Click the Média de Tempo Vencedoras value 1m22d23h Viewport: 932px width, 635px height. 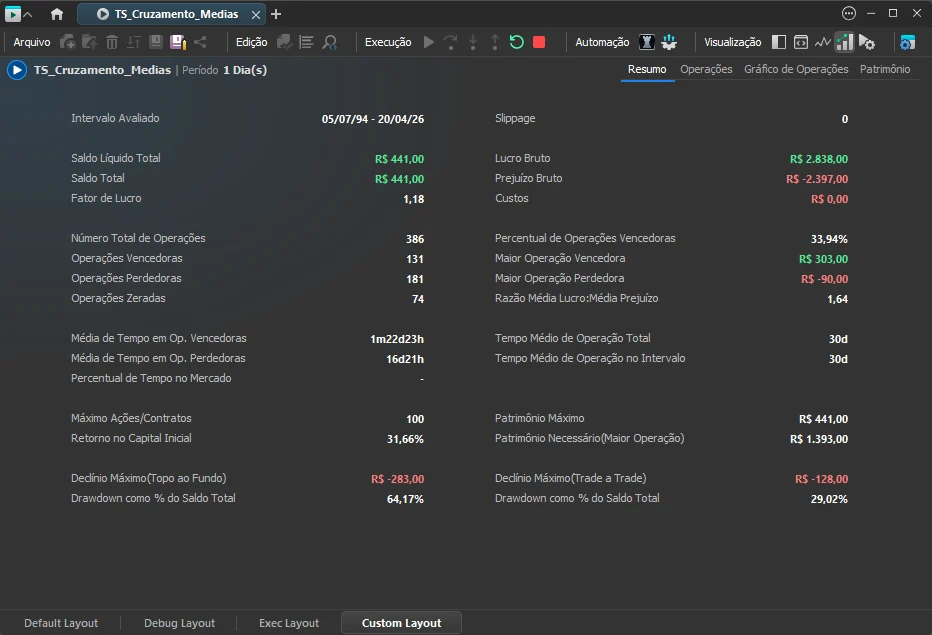(397, 339)
